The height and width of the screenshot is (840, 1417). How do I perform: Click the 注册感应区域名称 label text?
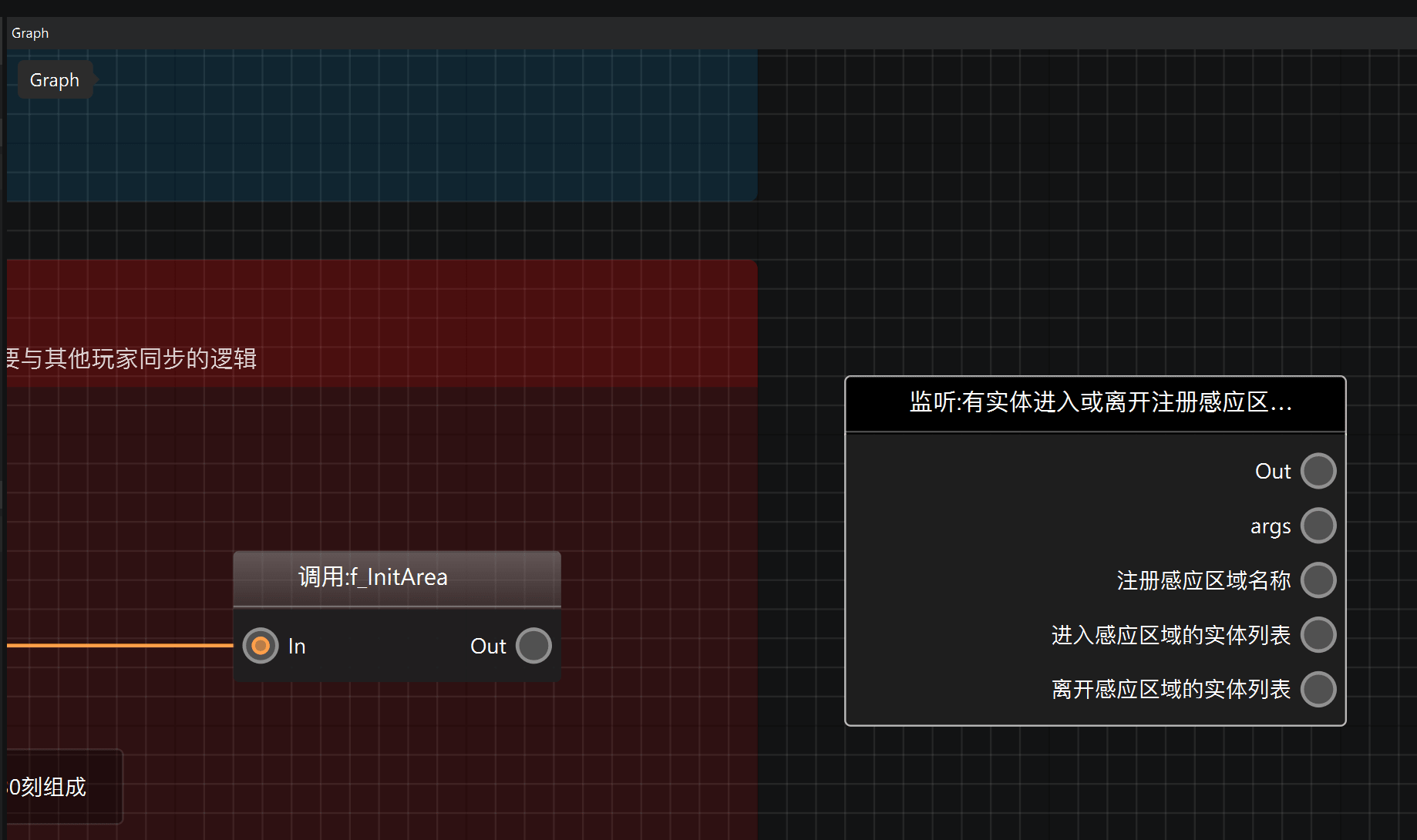tap(1203, 580)
